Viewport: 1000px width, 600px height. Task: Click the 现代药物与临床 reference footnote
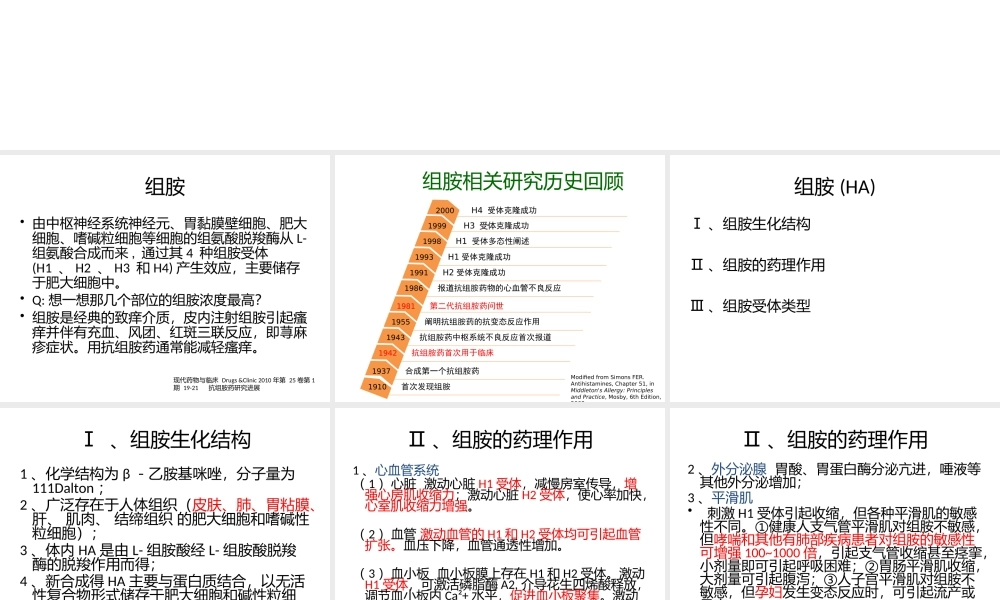(245, 380)
